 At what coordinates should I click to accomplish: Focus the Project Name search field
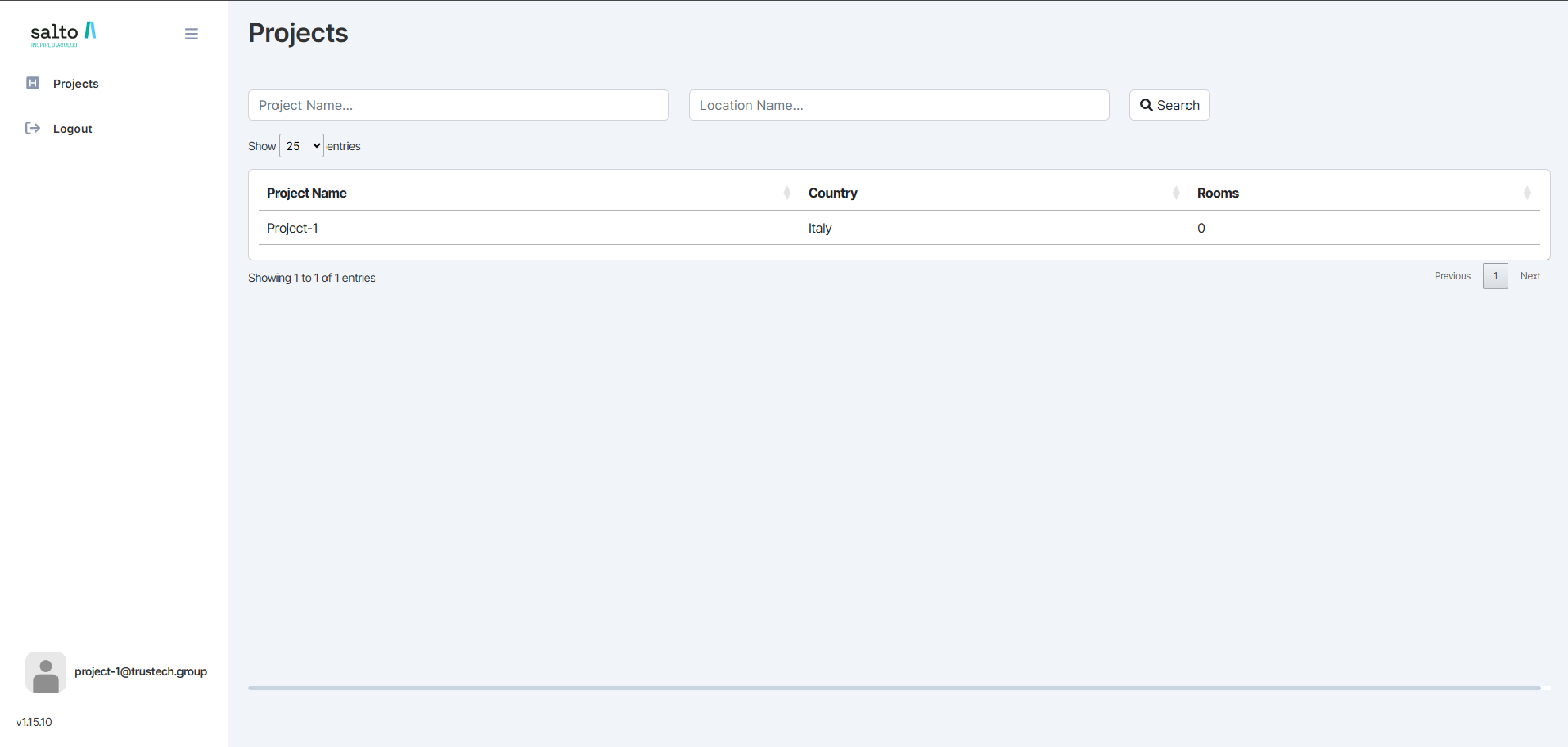[458, 105]
